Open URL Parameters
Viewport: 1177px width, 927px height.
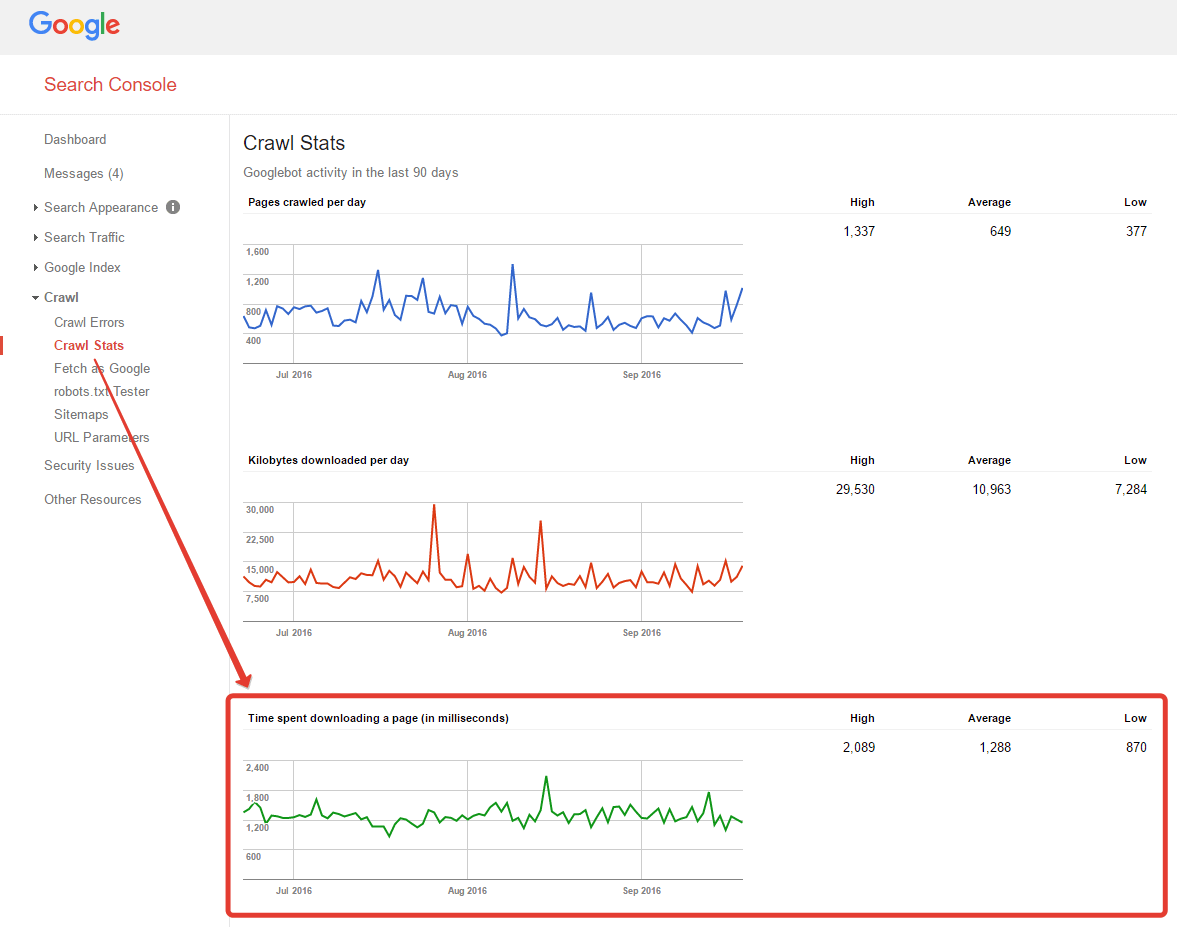click(x=101, y=437)
